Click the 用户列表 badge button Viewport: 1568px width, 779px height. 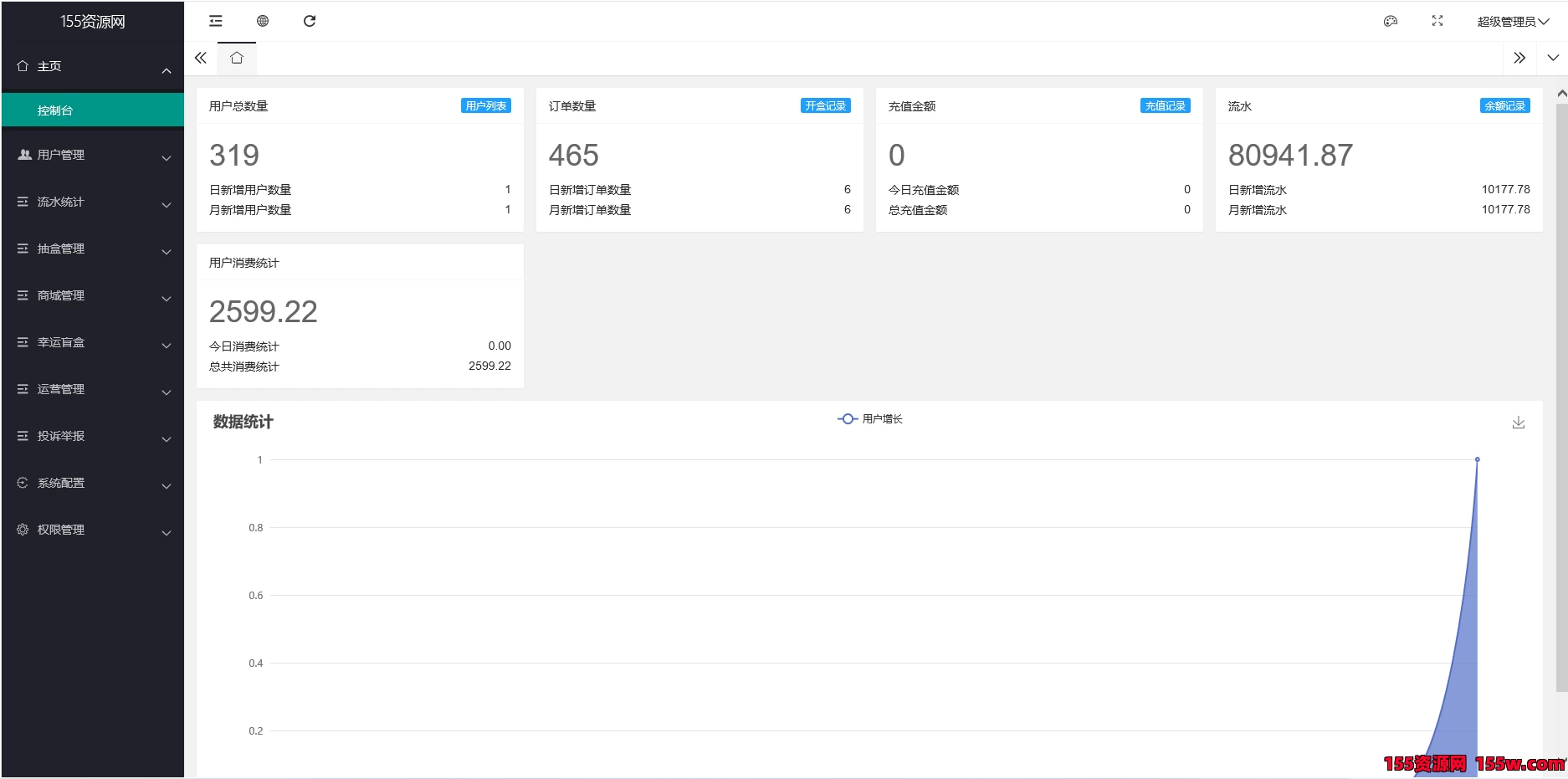click(485, 106)
